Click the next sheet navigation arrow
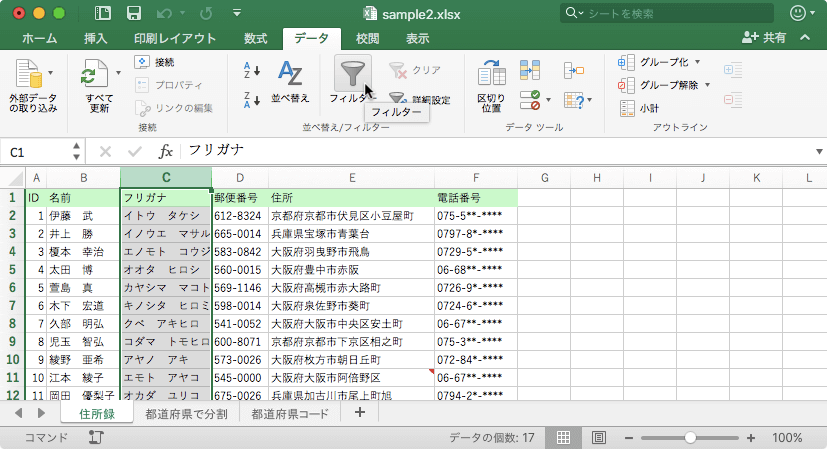 [41, 413]
